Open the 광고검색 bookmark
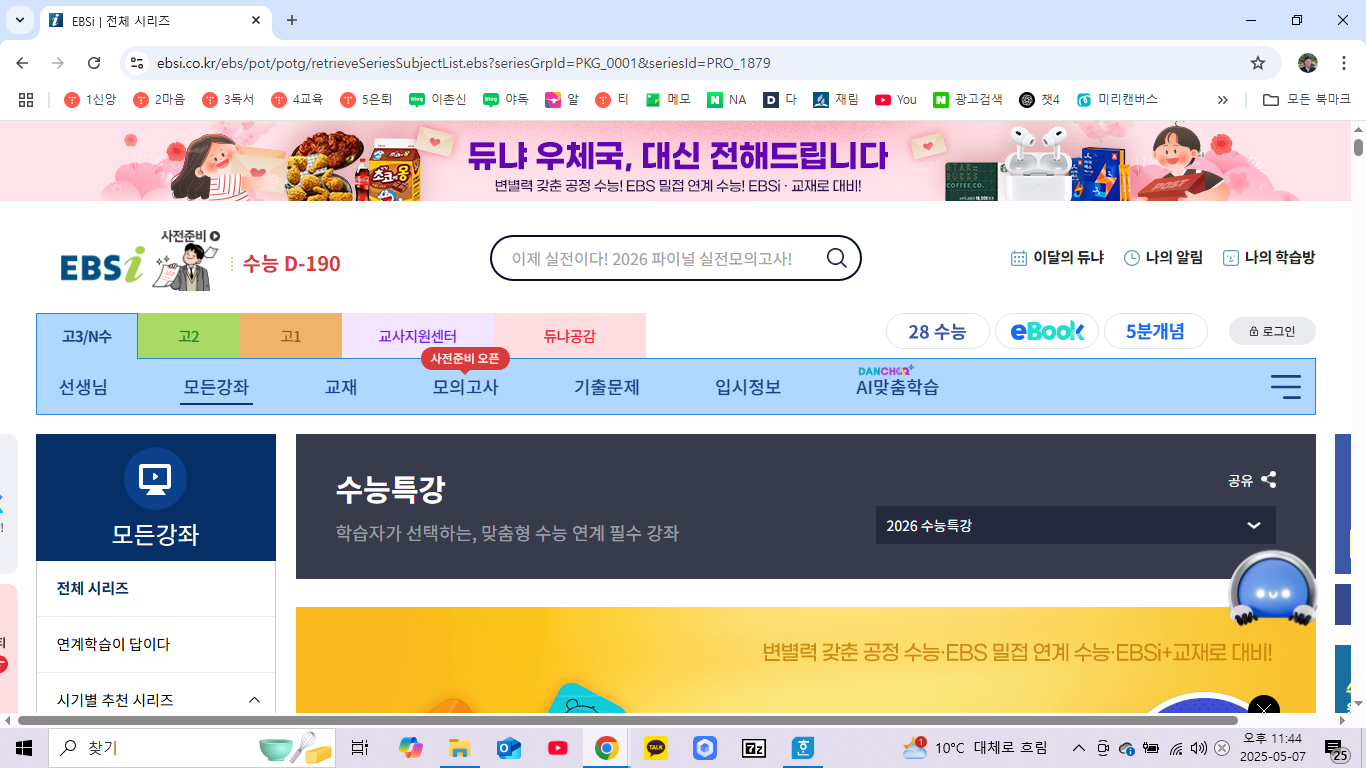Viewport: 1366px width, 768px height. point(968,99)
